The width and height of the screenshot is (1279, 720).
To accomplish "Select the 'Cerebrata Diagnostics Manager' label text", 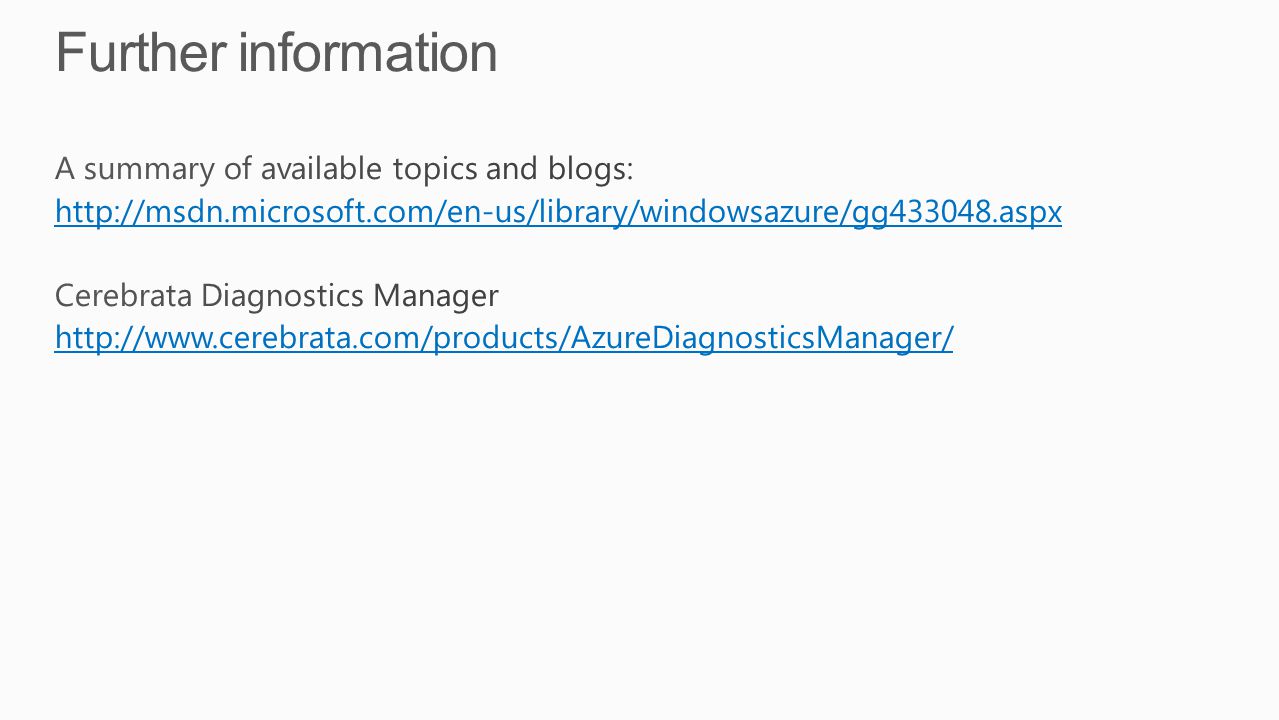I will pyautogui.click(x=276, y=295).
